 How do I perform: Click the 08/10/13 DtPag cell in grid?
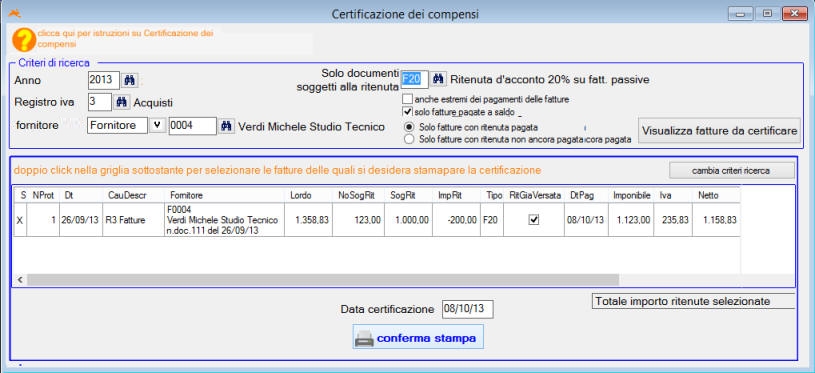click(x=586, y=220)
